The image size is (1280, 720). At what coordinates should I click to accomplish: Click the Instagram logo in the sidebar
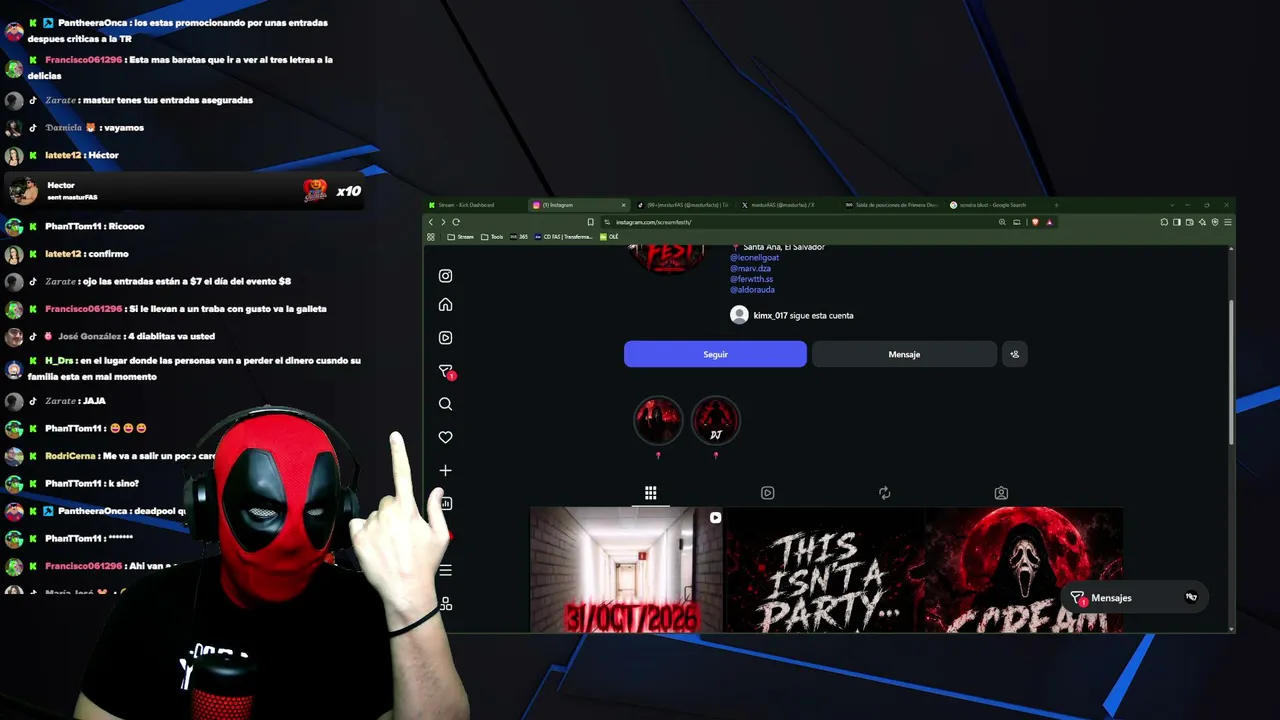point(445,276)
